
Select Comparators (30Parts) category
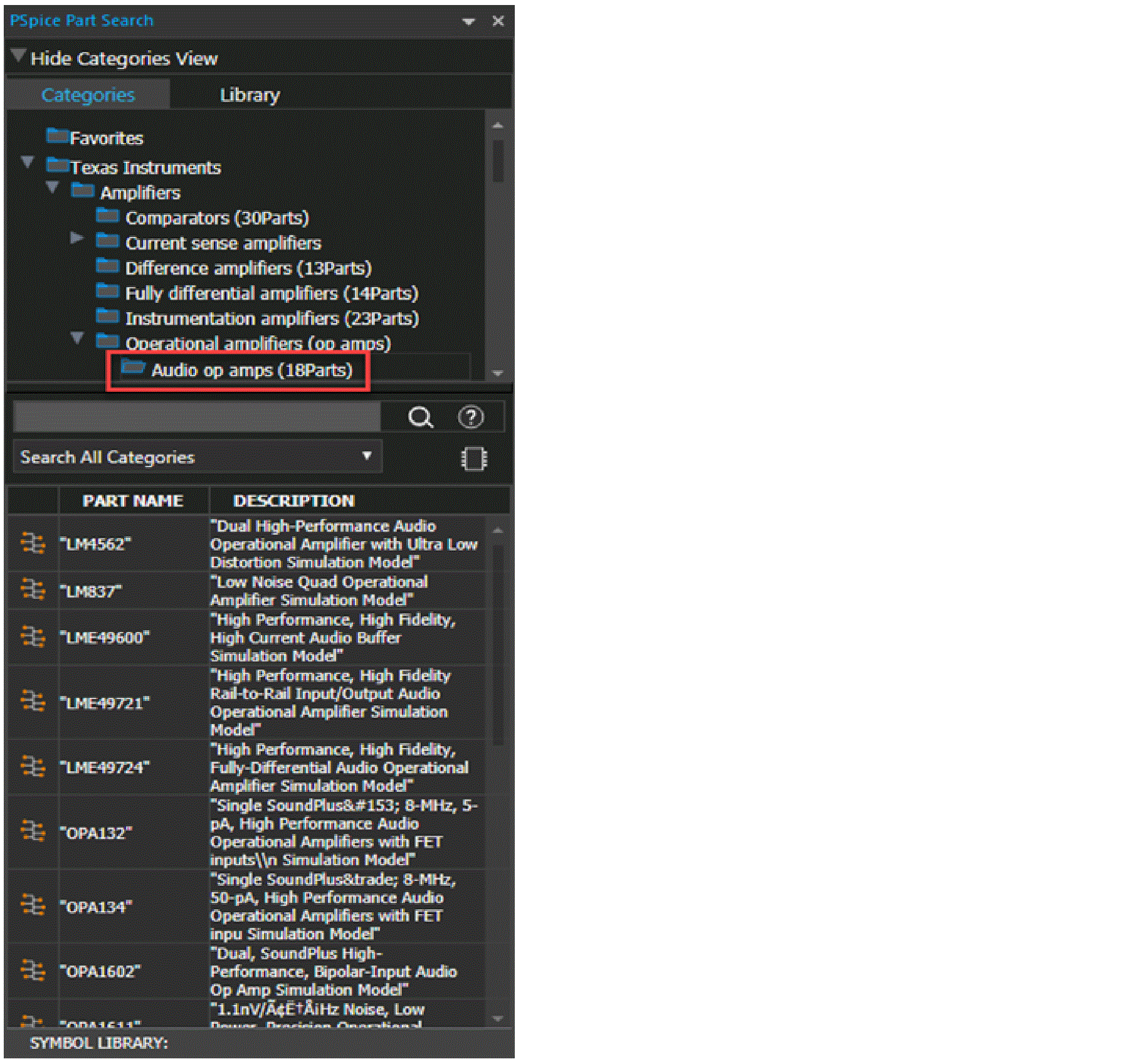(217, 218)
